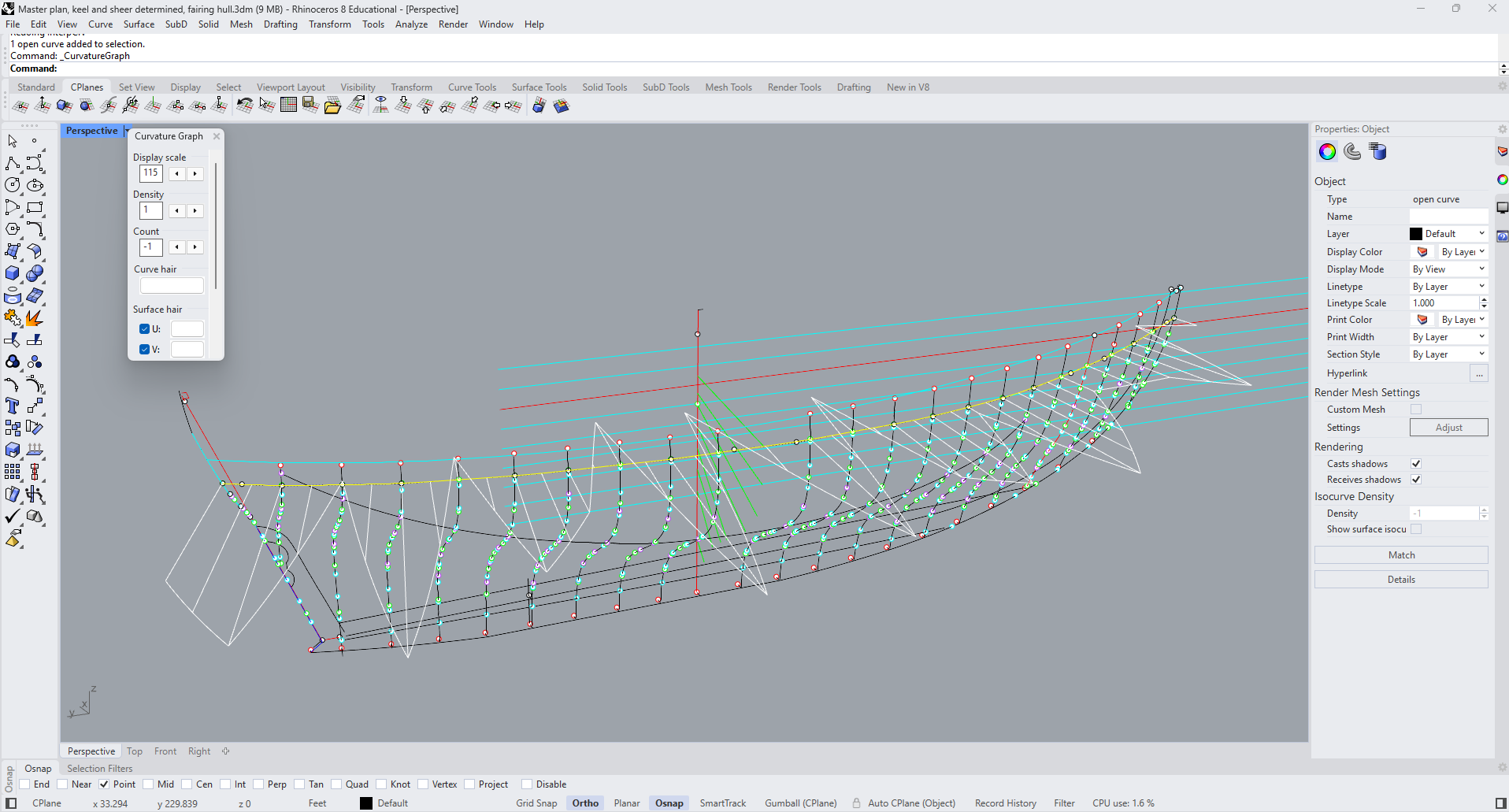1509x812 pixels.
Task: Open the Layer dropdown set to Default
Action: (1448, 234)
